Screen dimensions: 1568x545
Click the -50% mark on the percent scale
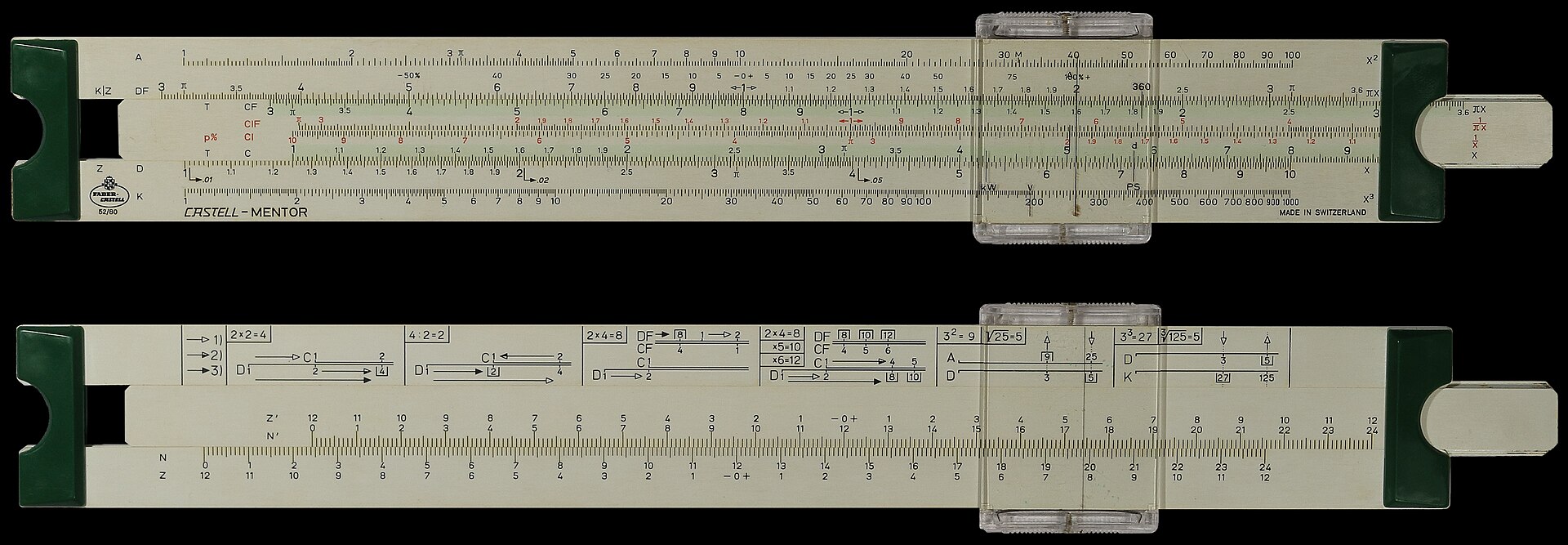coord(408,75)
